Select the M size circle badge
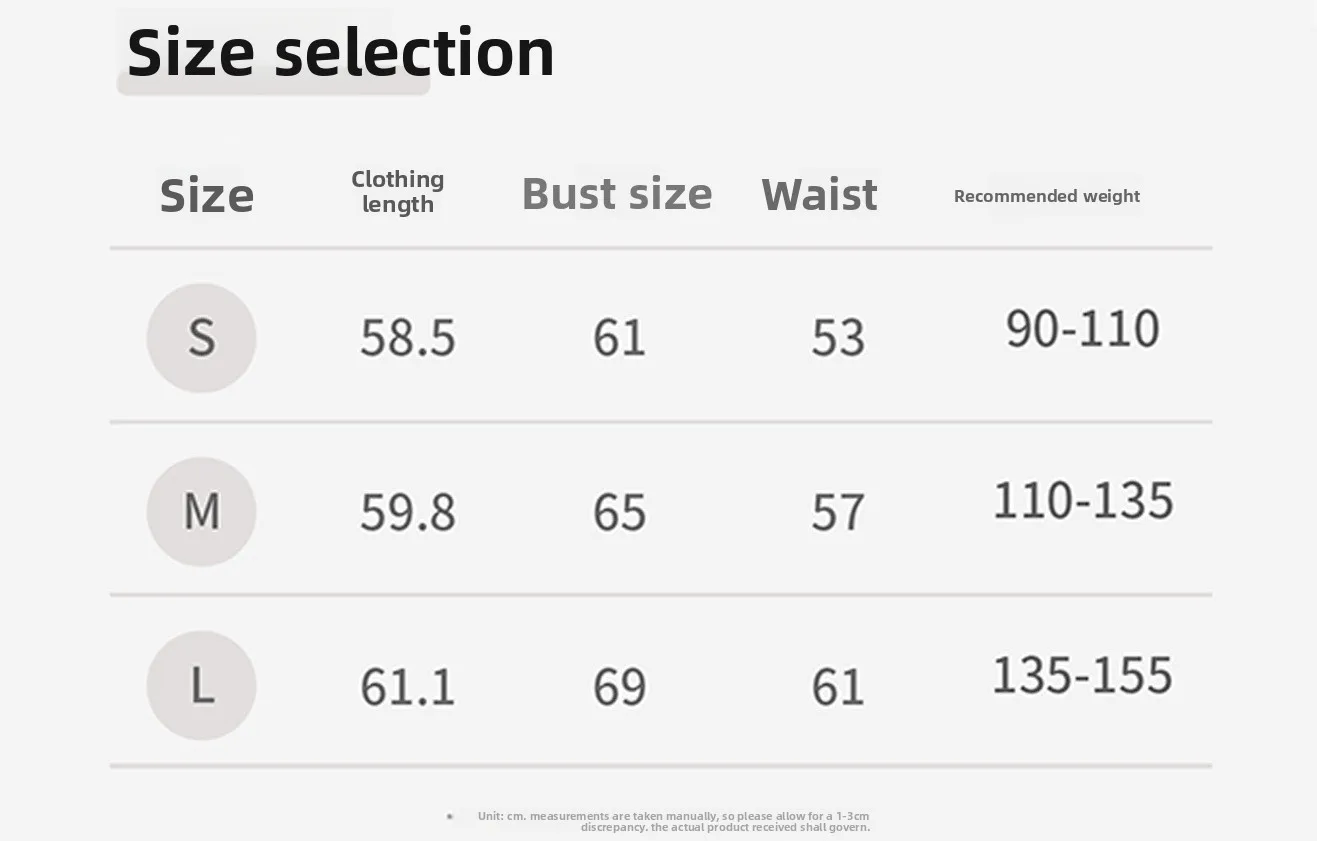This screenshot has width=1317, height=841. pos(201,511)
